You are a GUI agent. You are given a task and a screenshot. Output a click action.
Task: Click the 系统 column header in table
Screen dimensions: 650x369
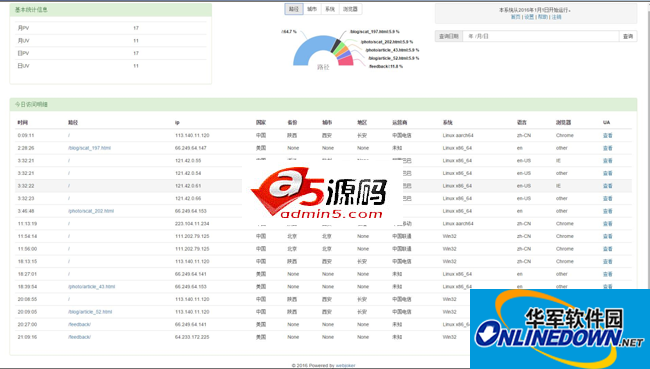448,122
